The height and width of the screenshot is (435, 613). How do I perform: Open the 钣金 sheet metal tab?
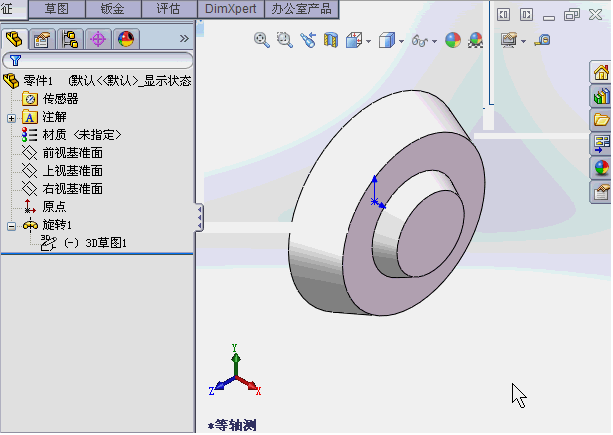click(x=113, y=9)
